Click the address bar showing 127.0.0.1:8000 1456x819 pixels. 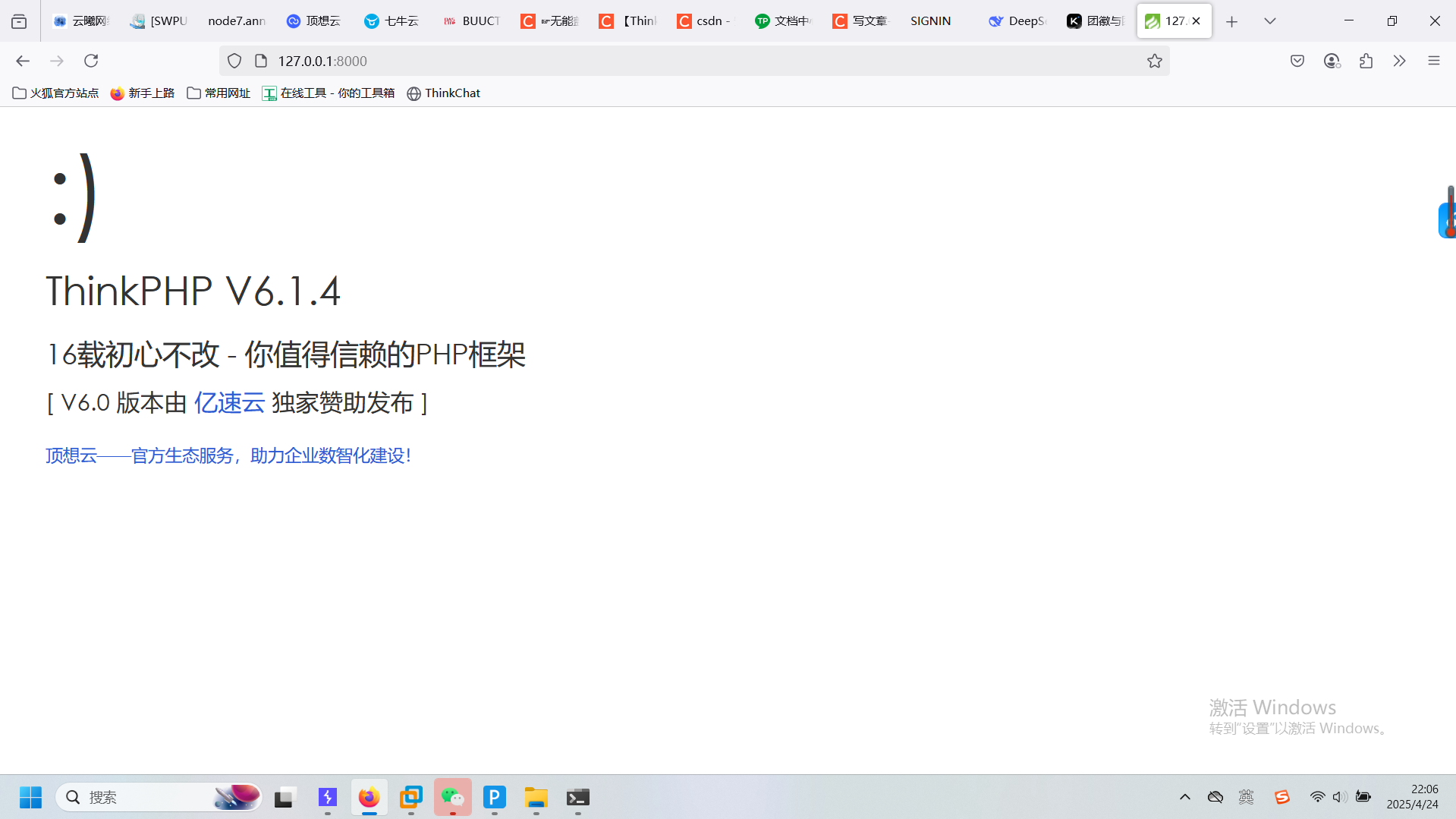(x=694, y=61)
